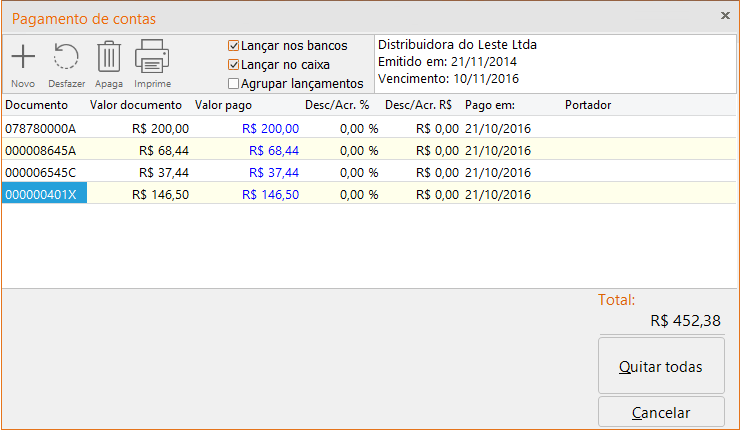Click 0,00 % cell in row 078780000A
The width and height of the screenshot is (740, 430).
pos(359,128)
